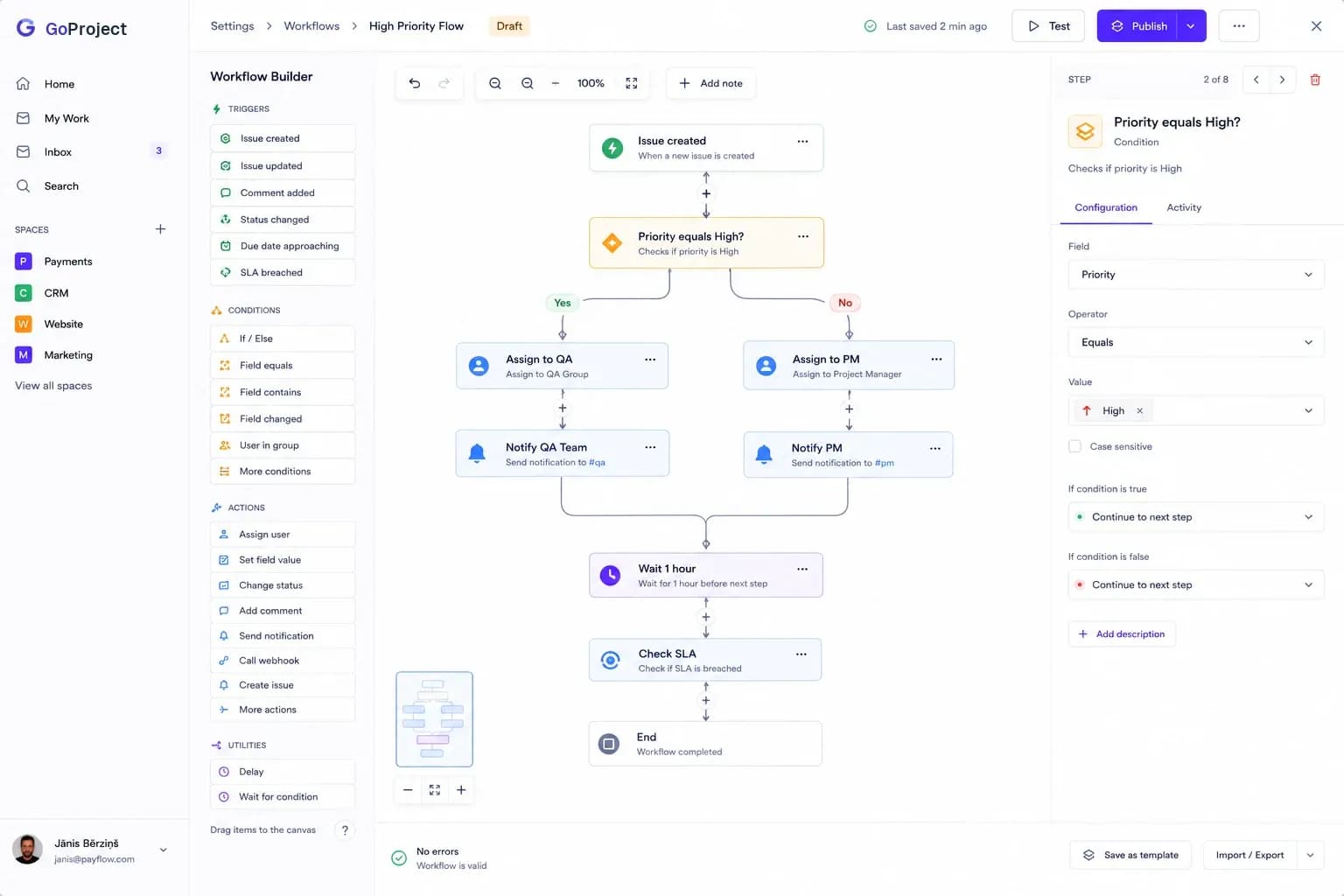
Task: Select the Field contains condition
Action: point(283,393)
